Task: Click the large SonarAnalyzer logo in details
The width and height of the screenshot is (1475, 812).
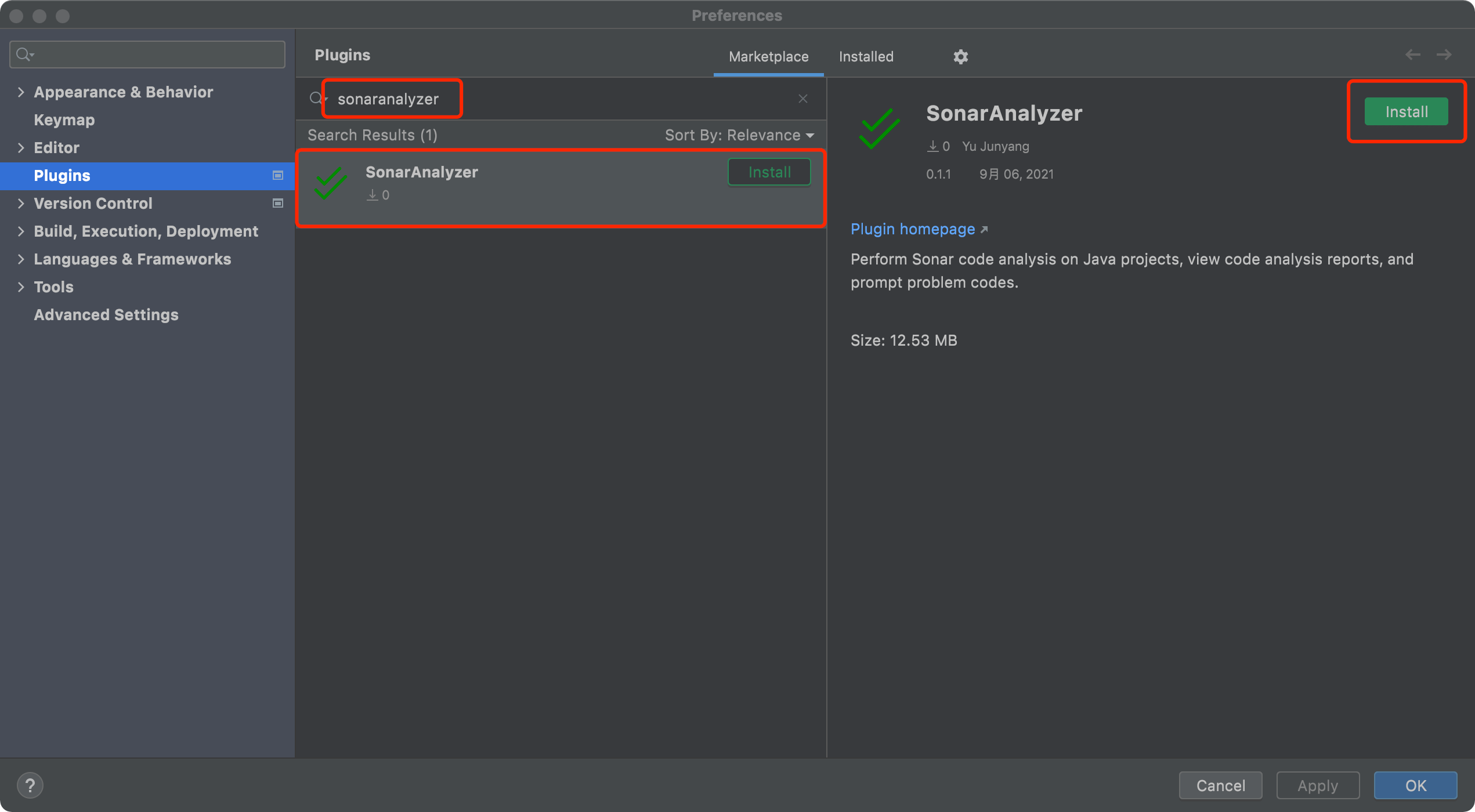Action: tap(879, 128)
